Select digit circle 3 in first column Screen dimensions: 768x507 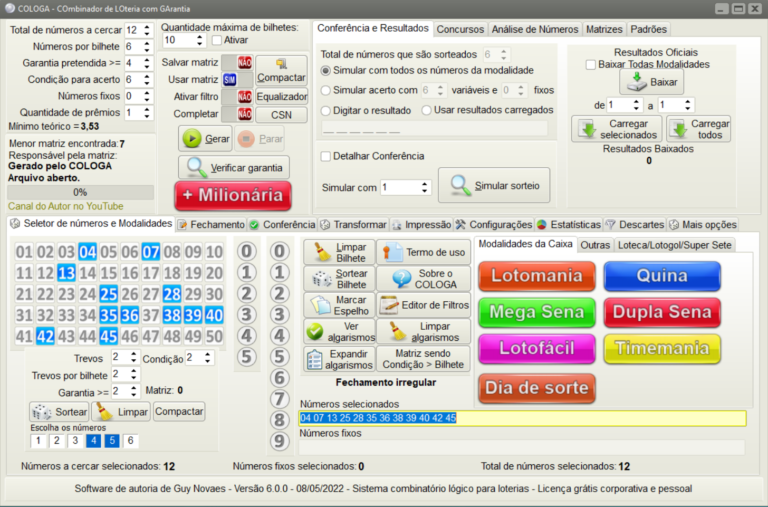click(246, 314)
